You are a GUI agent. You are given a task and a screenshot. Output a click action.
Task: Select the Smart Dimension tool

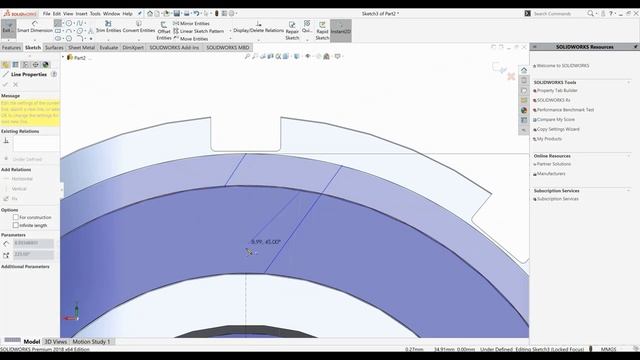[x=35, y=28]
